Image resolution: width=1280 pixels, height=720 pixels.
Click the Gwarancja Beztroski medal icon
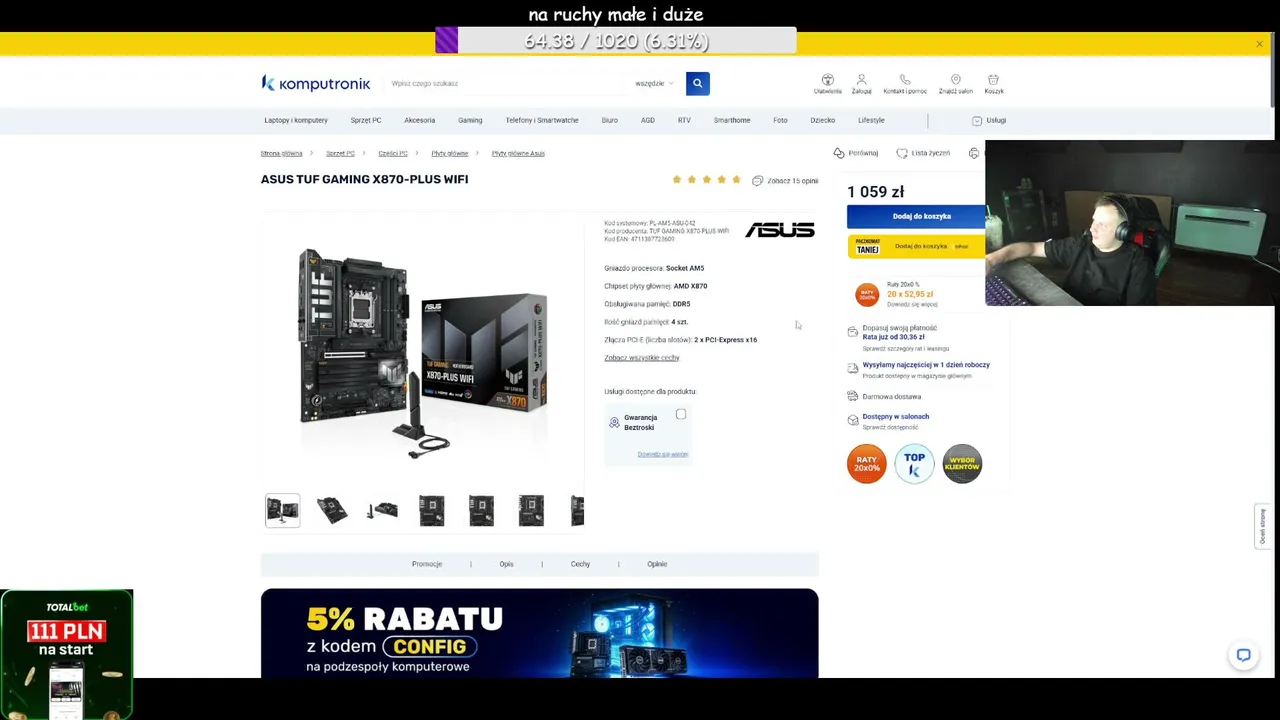click(614, 423)
